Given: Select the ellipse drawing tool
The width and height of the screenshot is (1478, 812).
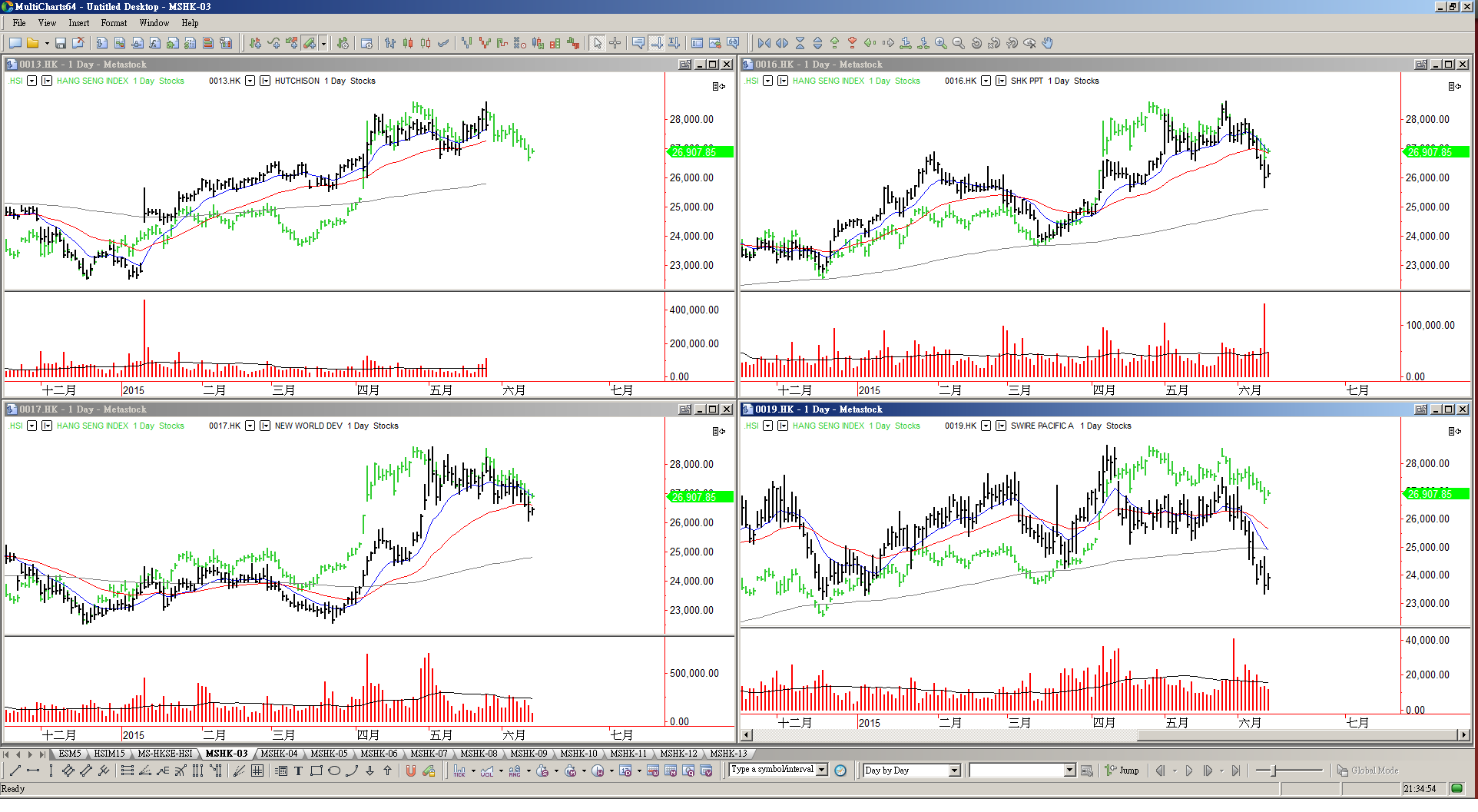Looking at the screenshot, I should pos(334,771).
